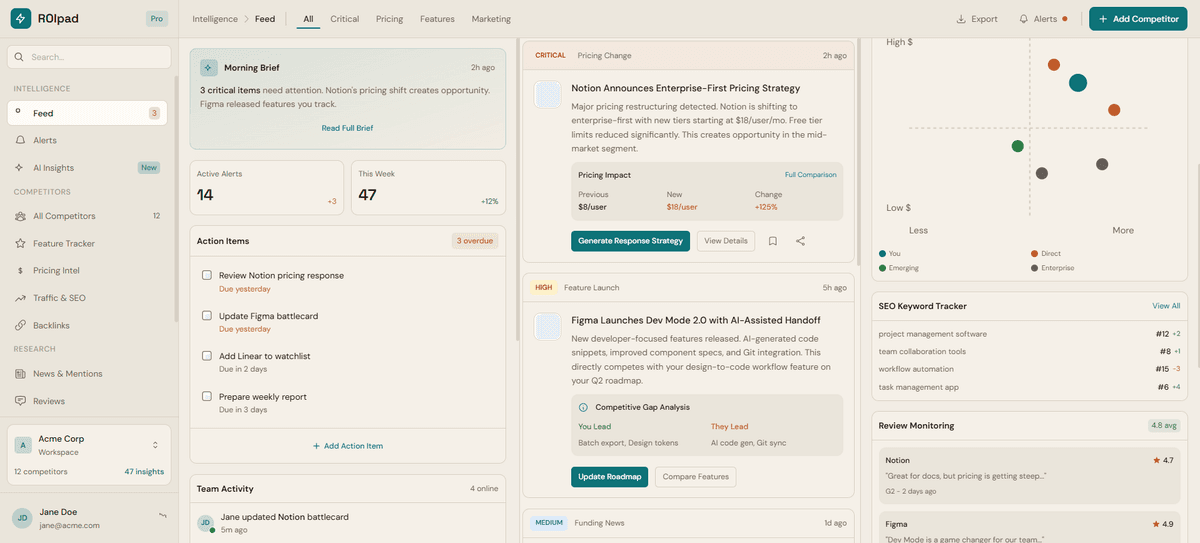Screen dimensions: 1200x543
Task: Click the JD avatar in Team Activity
Action: click(205, 523)
